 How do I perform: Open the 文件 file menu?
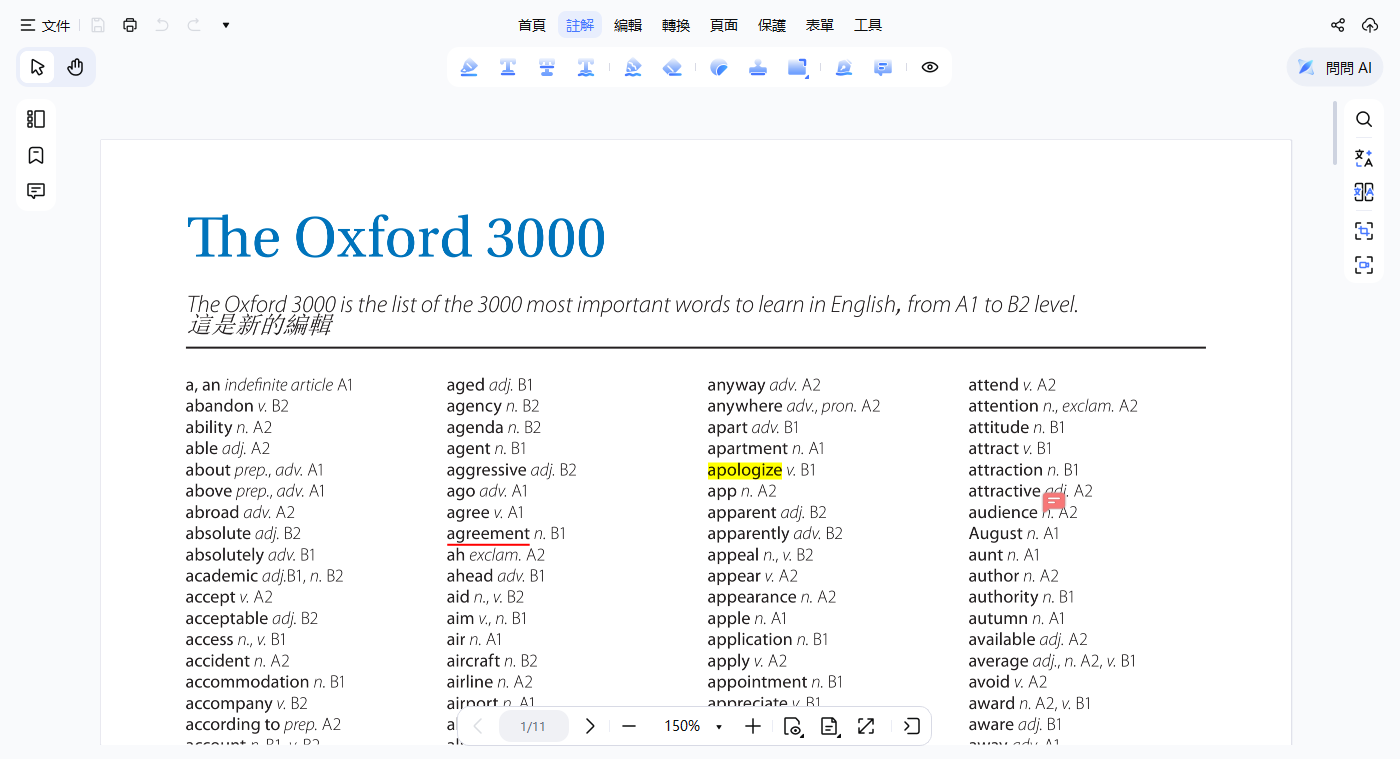coord(45,25)
